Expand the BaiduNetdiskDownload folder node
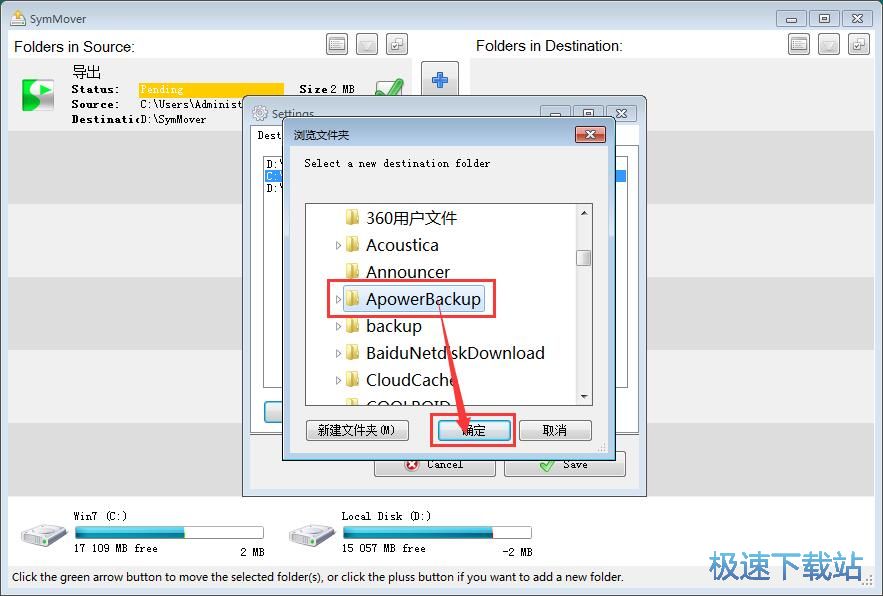Screen dimensions: 883x596 [338, 353]
